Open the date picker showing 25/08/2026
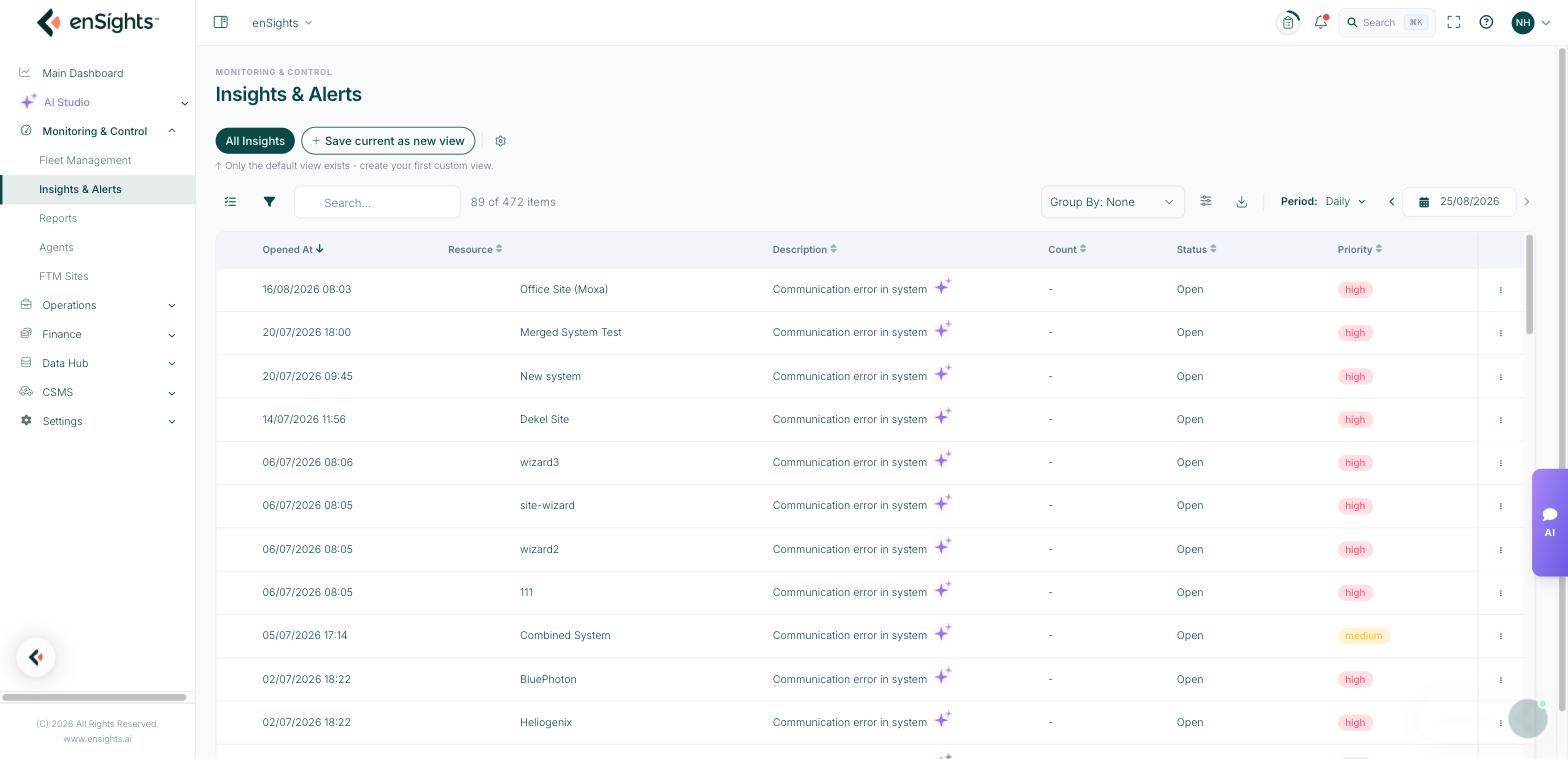1568x759 pixels. pyautogui.click(x=1459, y=202)
